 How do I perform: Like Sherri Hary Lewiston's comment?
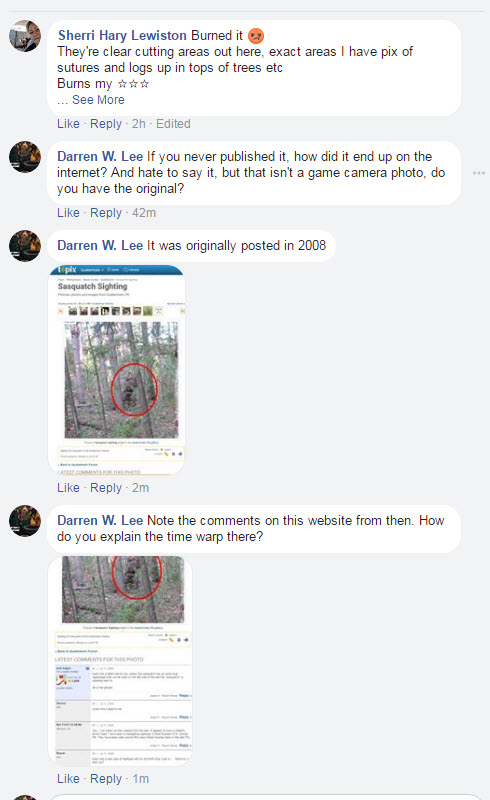[68, 124]
